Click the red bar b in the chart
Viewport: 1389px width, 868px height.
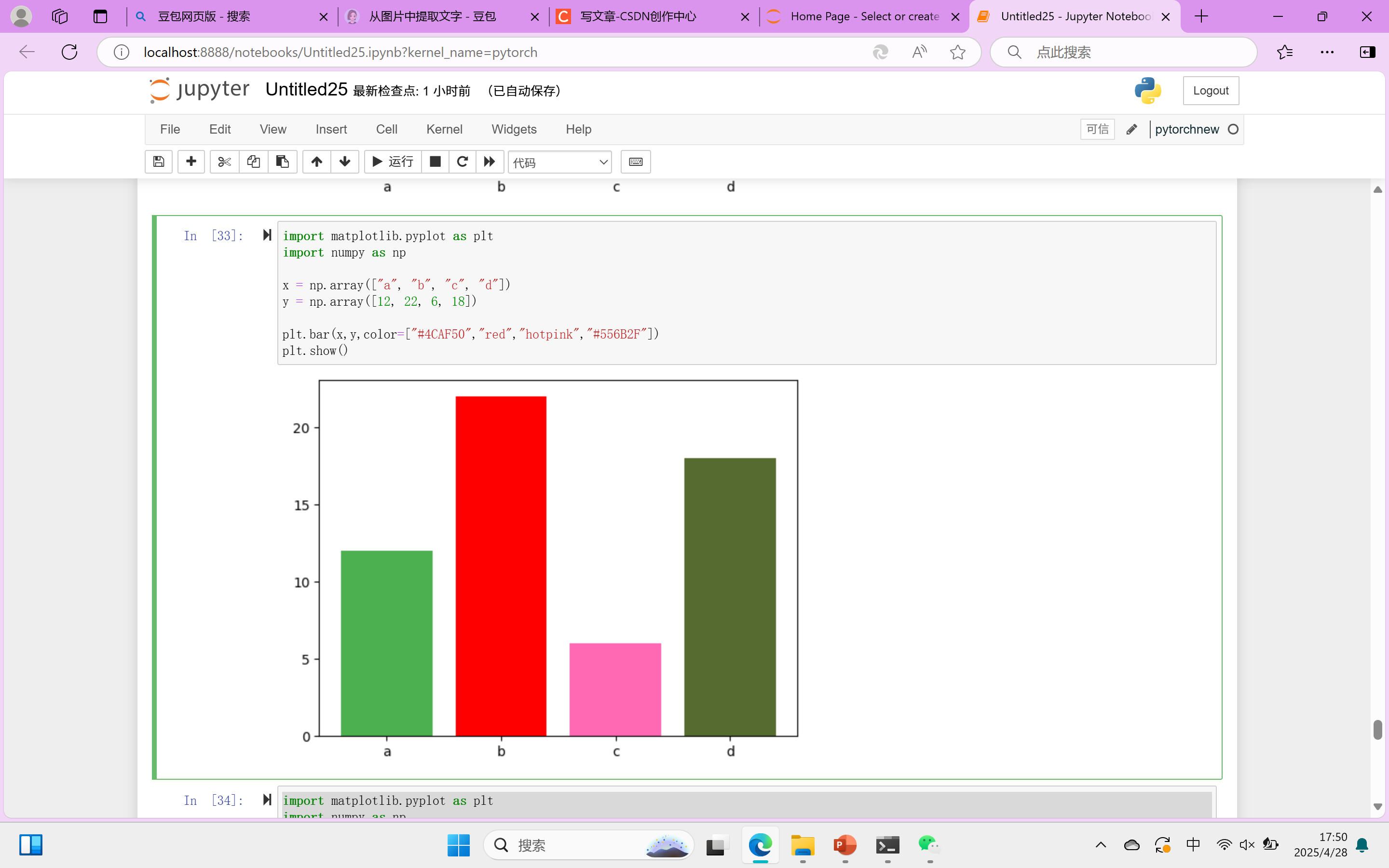(501, 566)
